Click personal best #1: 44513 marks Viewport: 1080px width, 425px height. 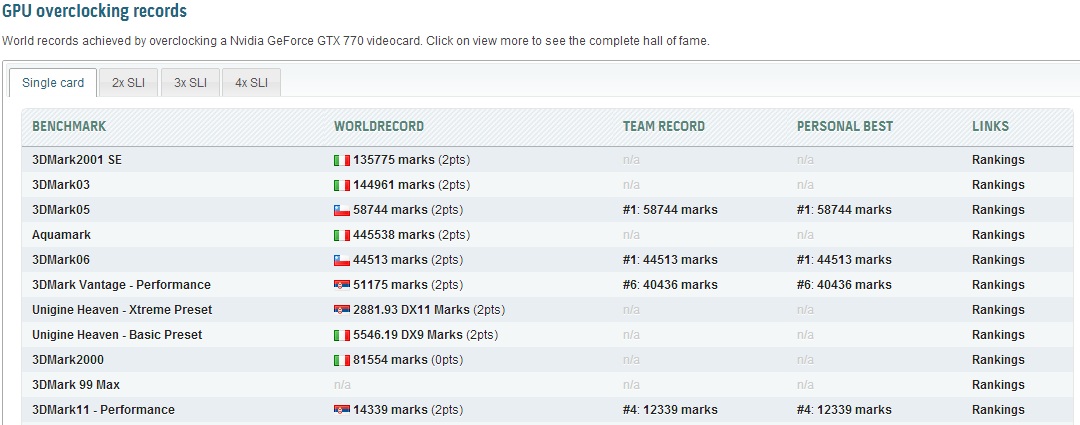click(844, 260)
